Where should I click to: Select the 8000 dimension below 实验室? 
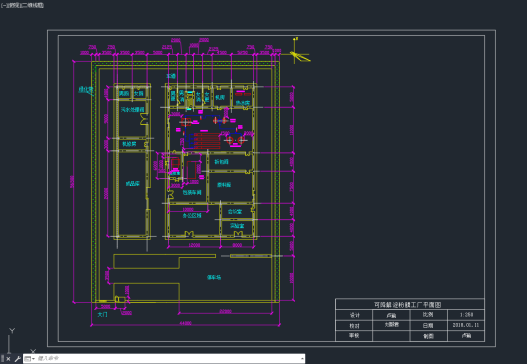pyautogui.click(x=237, y=245)
